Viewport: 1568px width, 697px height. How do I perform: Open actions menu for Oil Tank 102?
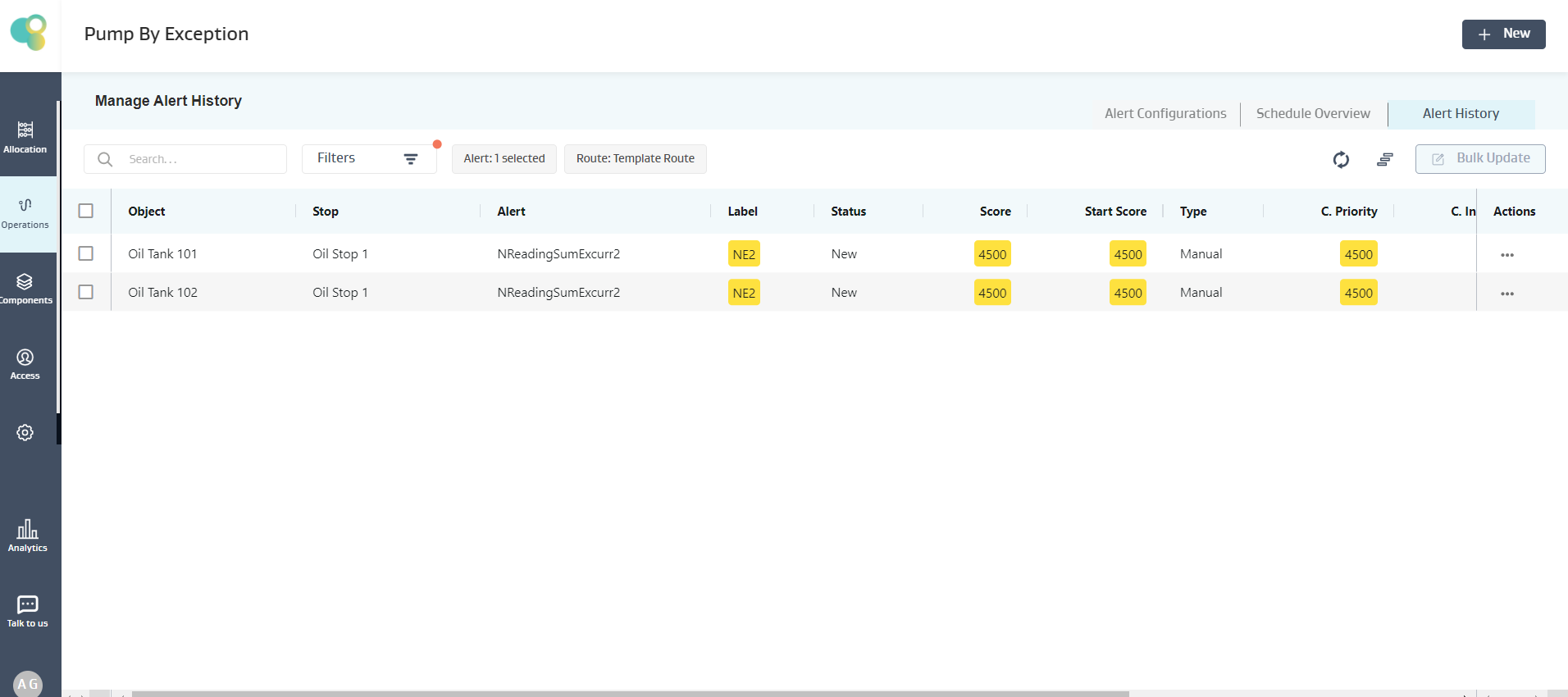1506,294
